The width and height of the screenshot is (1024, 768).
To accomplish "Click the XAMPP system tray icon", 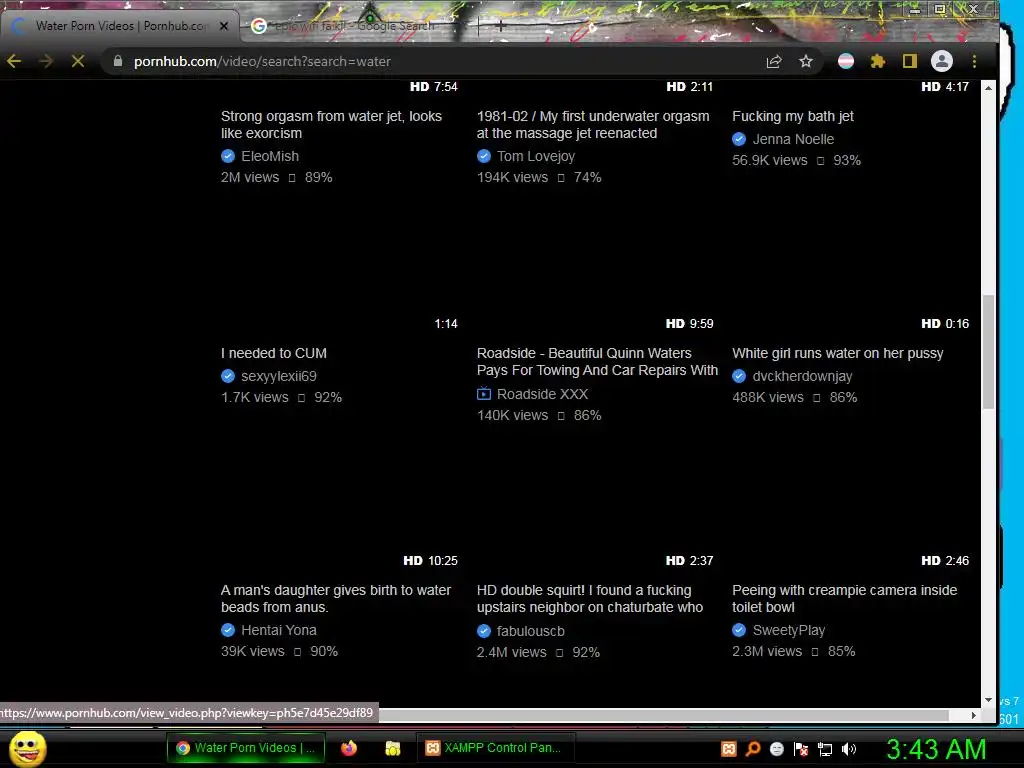I will 729,749.
